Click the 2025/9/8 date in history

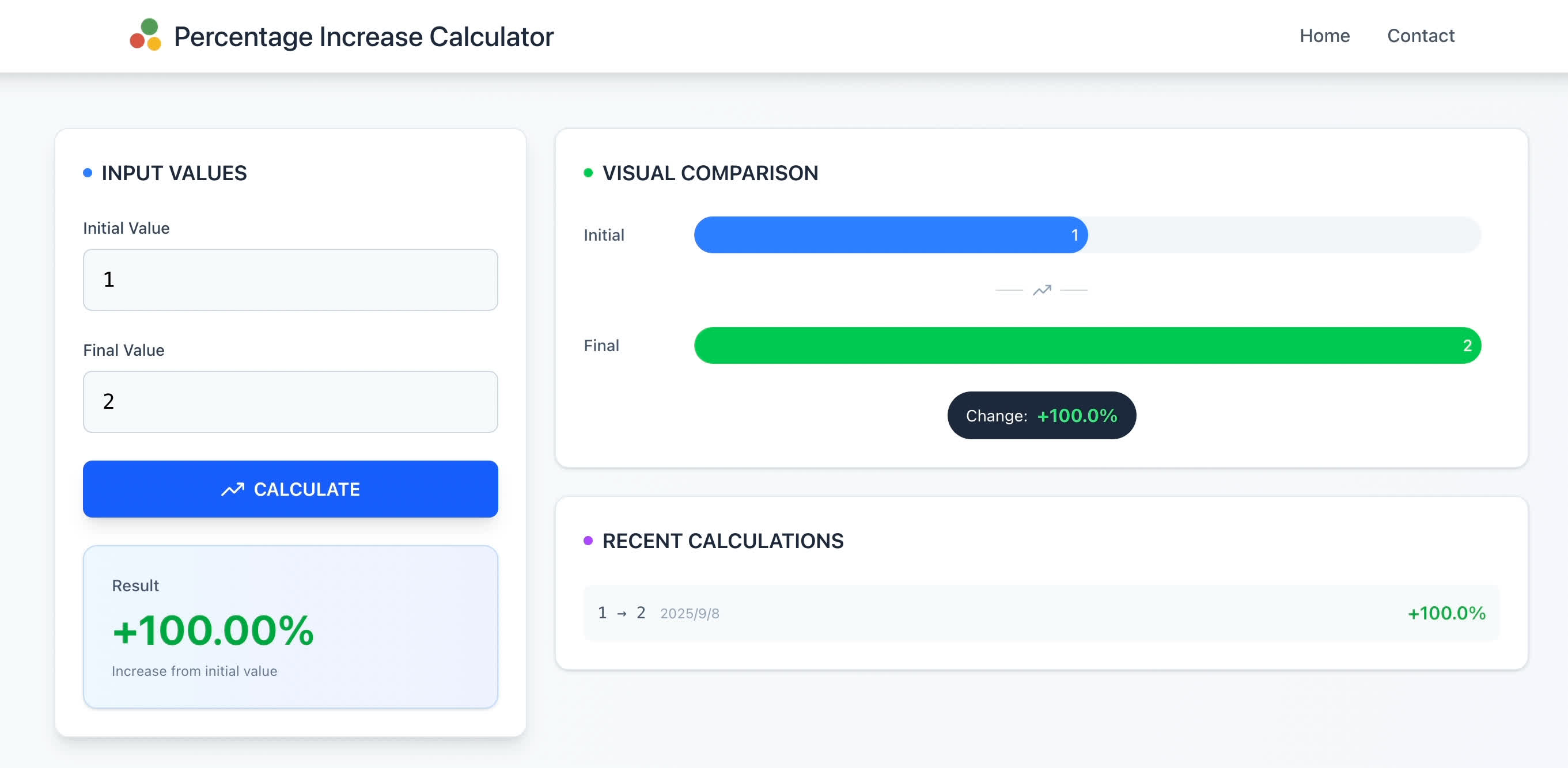(690, 614)
